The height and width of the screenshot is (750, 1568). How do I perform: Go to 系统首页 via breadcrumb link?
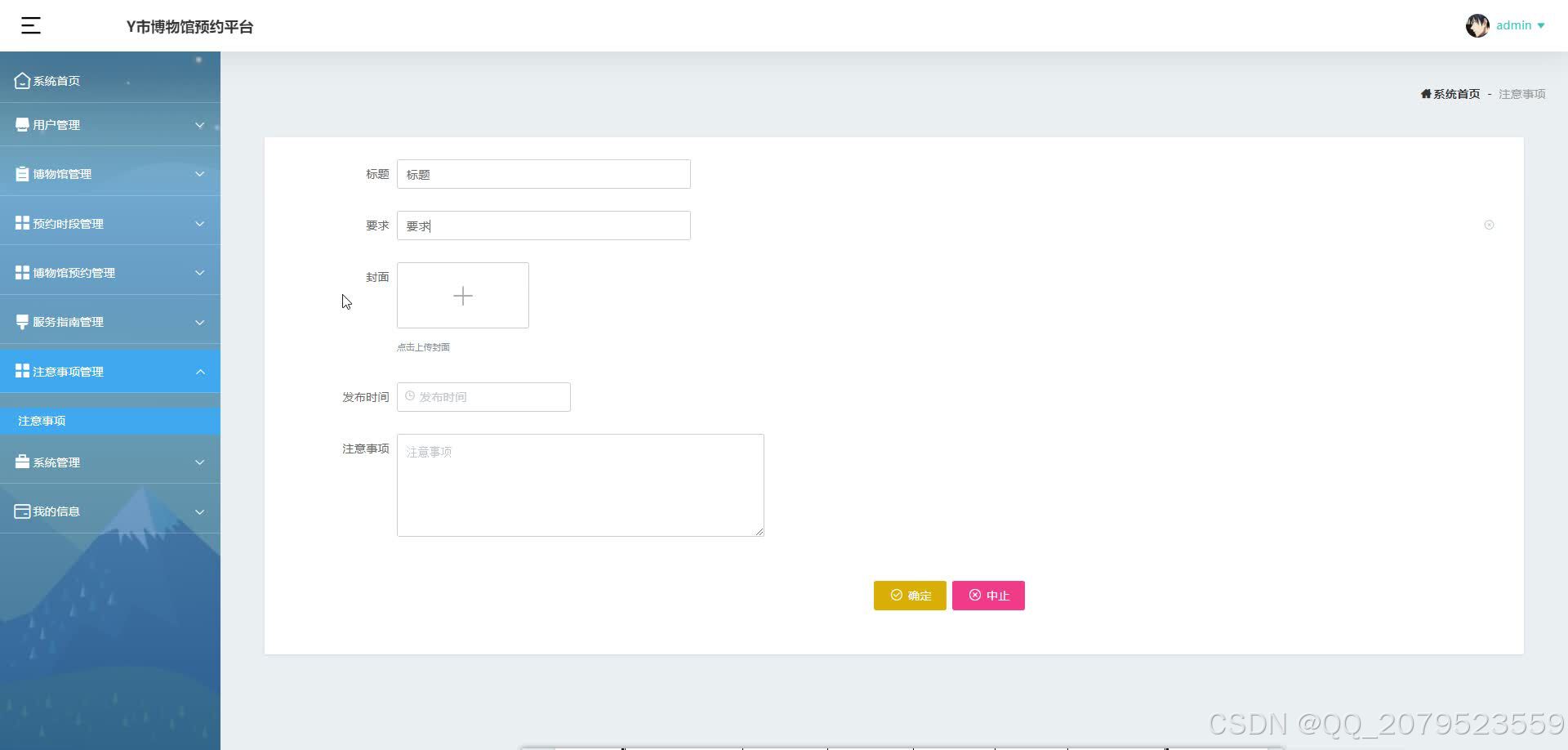(1456, 94)
